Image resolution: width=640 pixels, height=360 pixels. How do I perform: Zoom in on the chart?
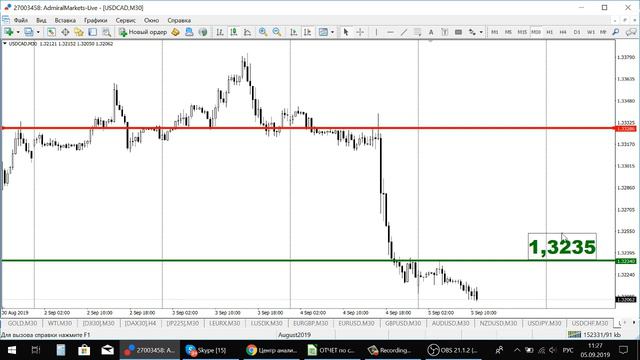click(x=263, y=32)
